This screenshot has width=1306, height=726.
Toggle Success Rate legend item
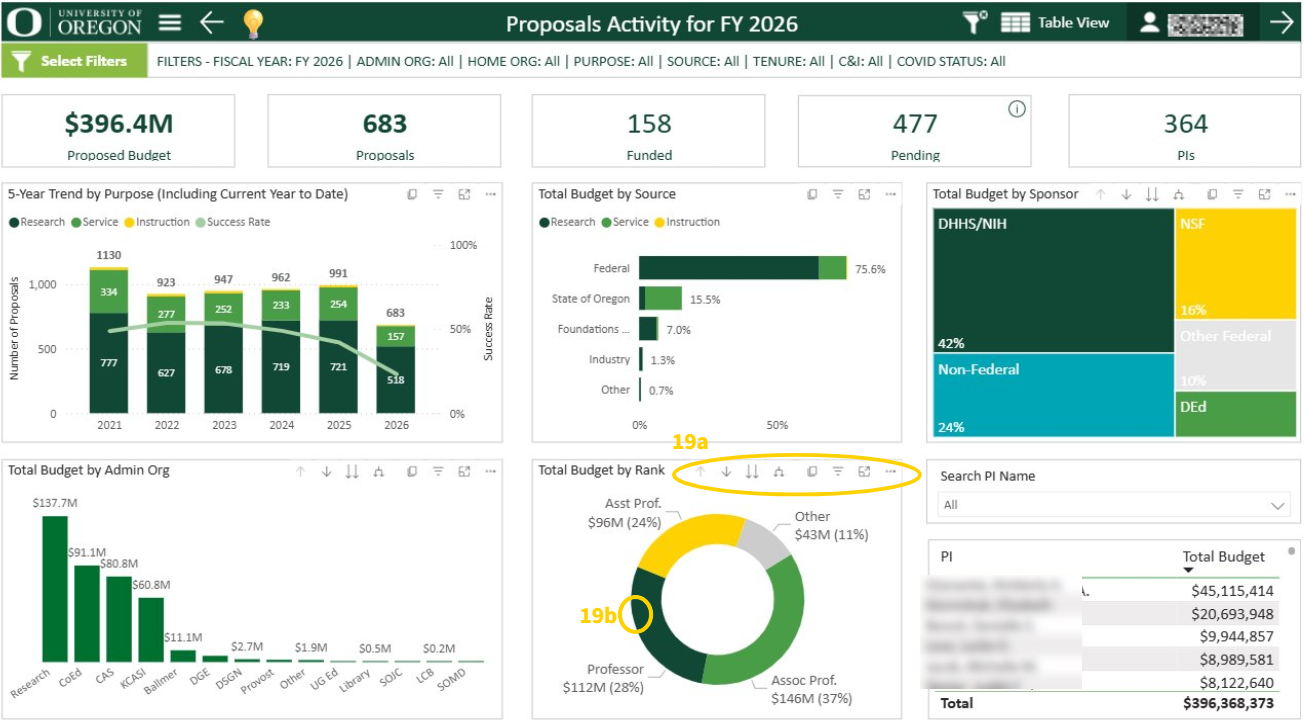coord(232,222)
